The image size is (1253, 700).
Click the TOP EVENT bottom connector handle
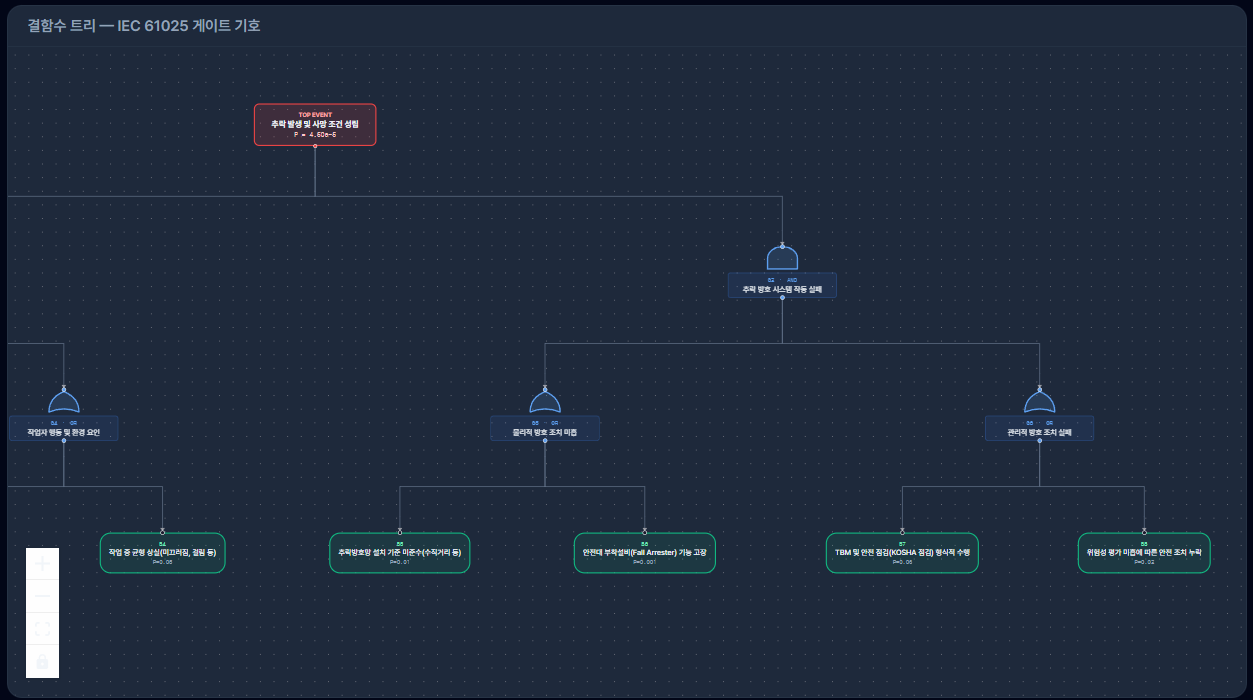315,146
